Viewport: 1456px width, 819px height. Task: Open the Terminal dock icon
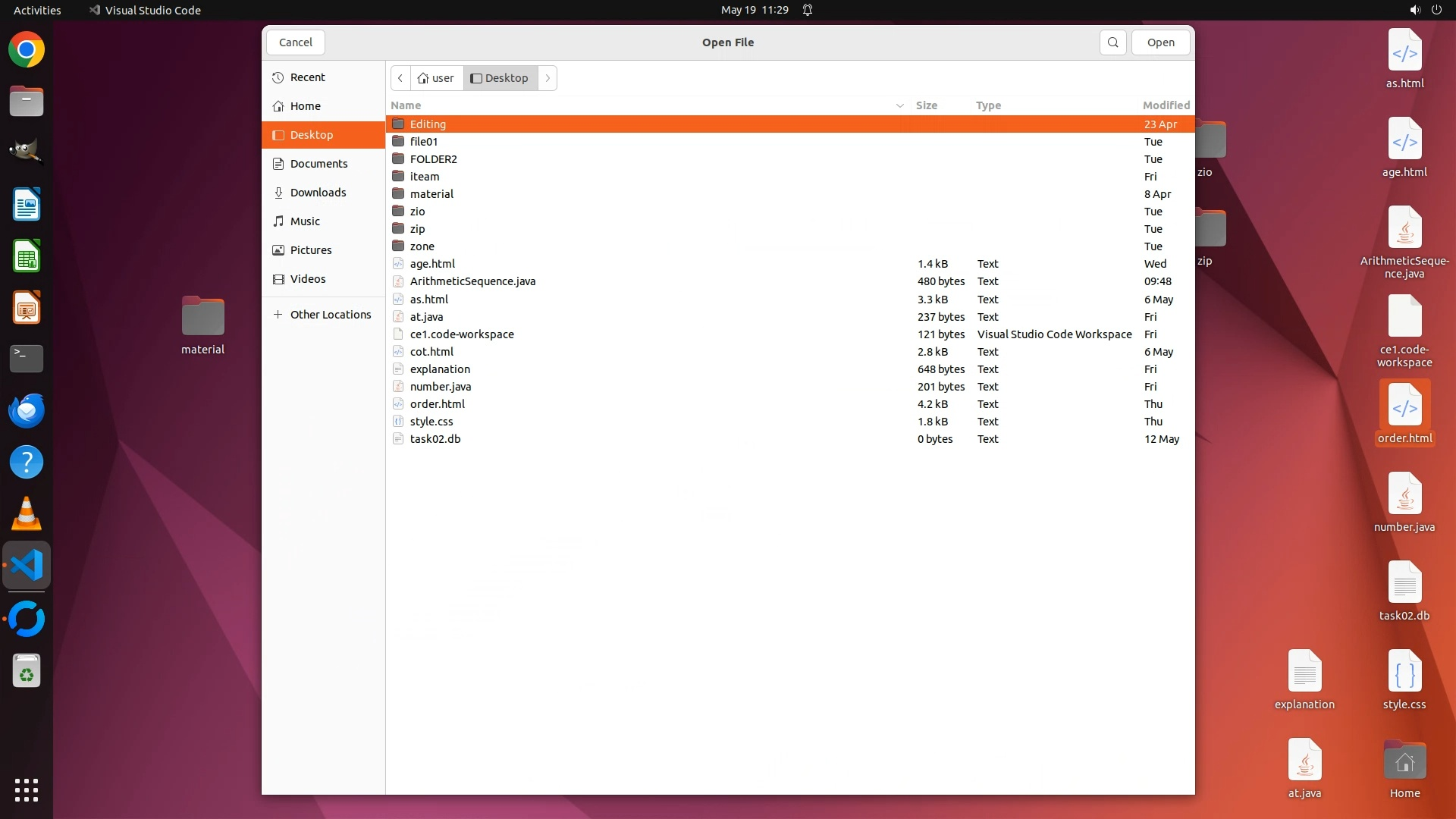pyautogui.click(x=27, y=359)
